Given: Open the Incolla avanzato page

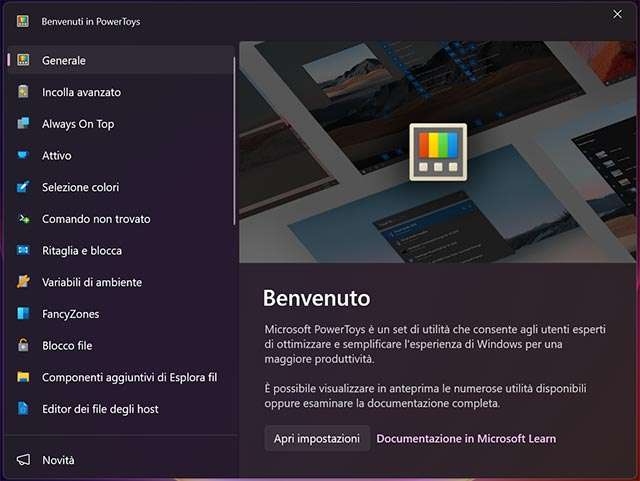Looking at the screenshot, I should [120, 92].
